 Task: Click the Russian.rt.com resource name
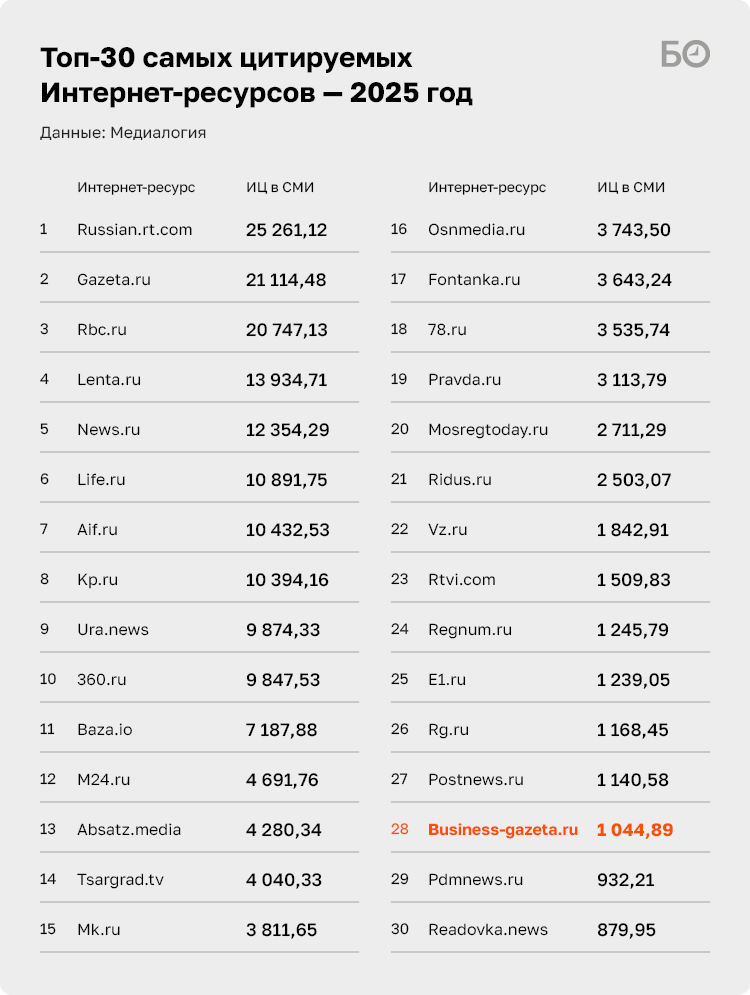(134, 230)
